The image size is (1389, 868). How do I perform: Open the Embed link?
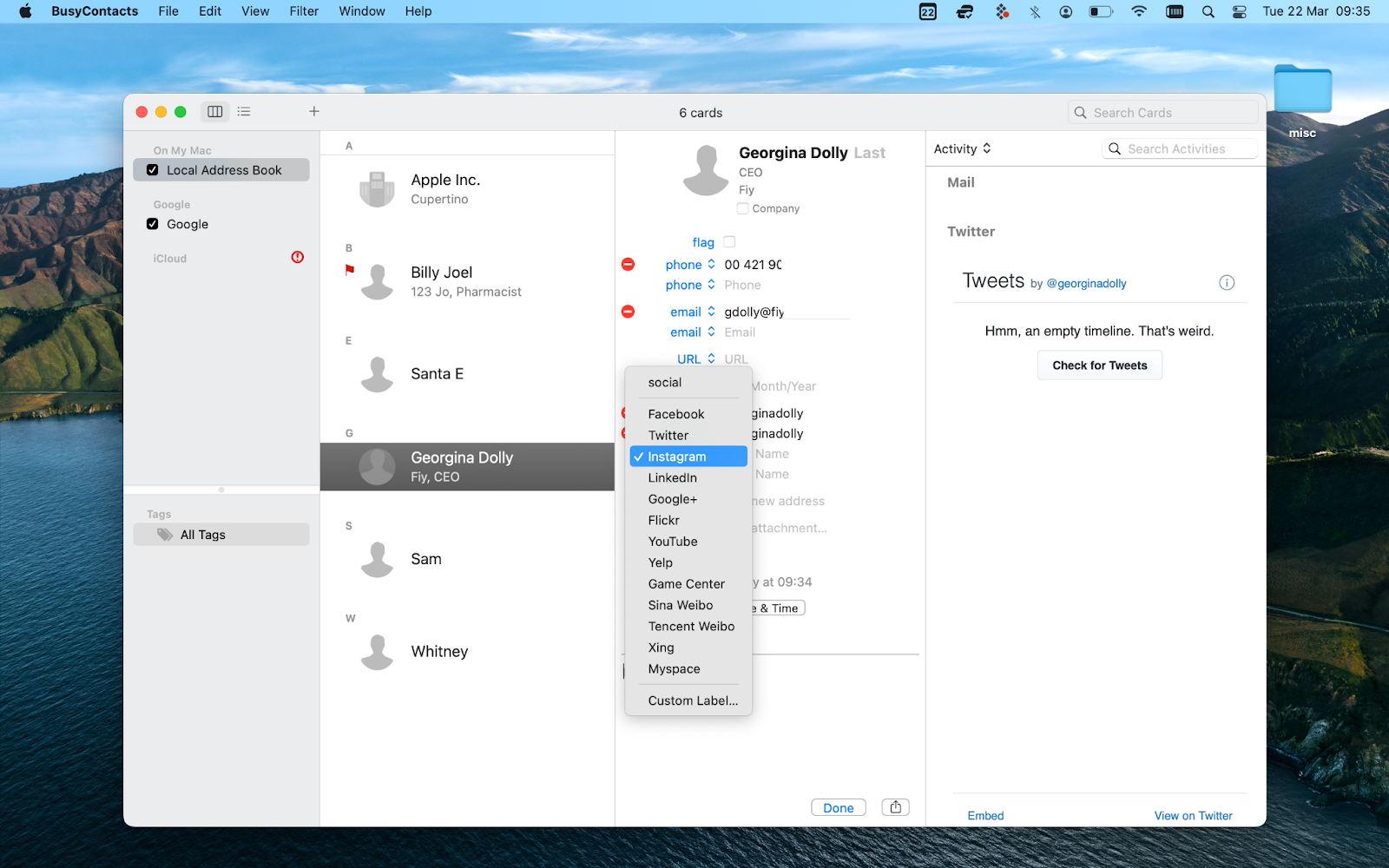tap(985, 815)
